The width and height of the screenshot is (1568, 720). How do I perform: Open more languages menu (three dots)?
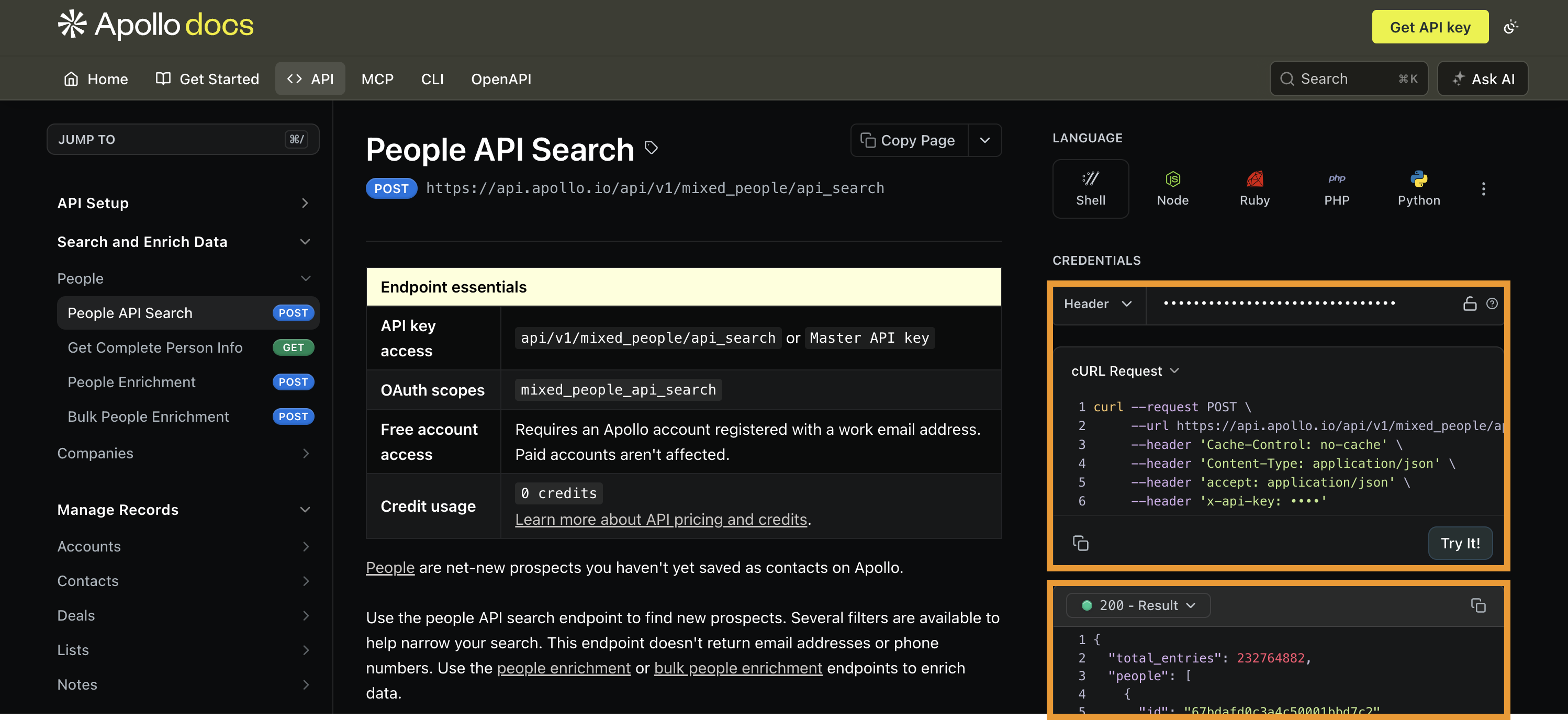(1483, 189)
